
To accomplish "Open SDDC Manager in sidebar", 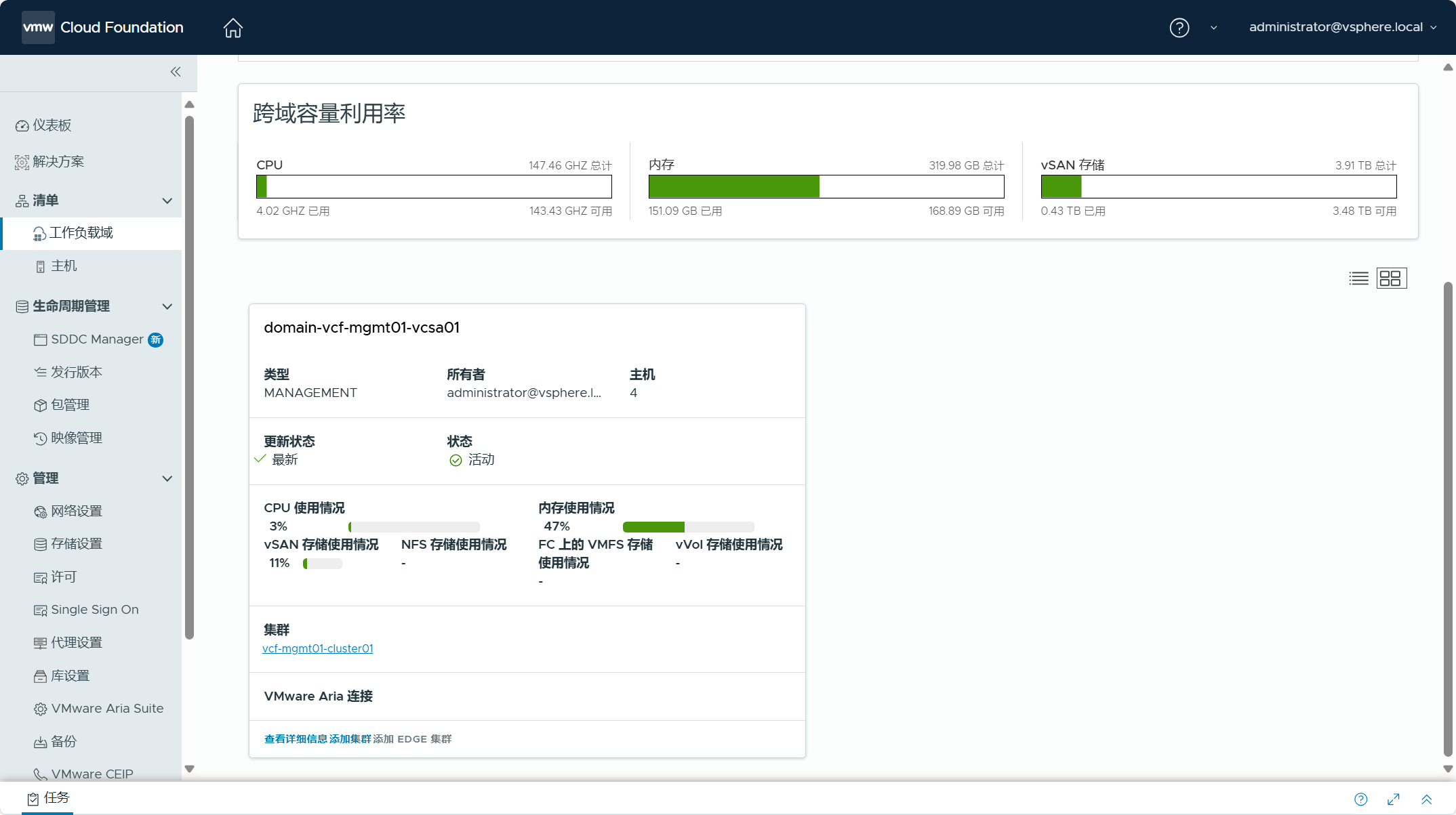I will point(97,339).
